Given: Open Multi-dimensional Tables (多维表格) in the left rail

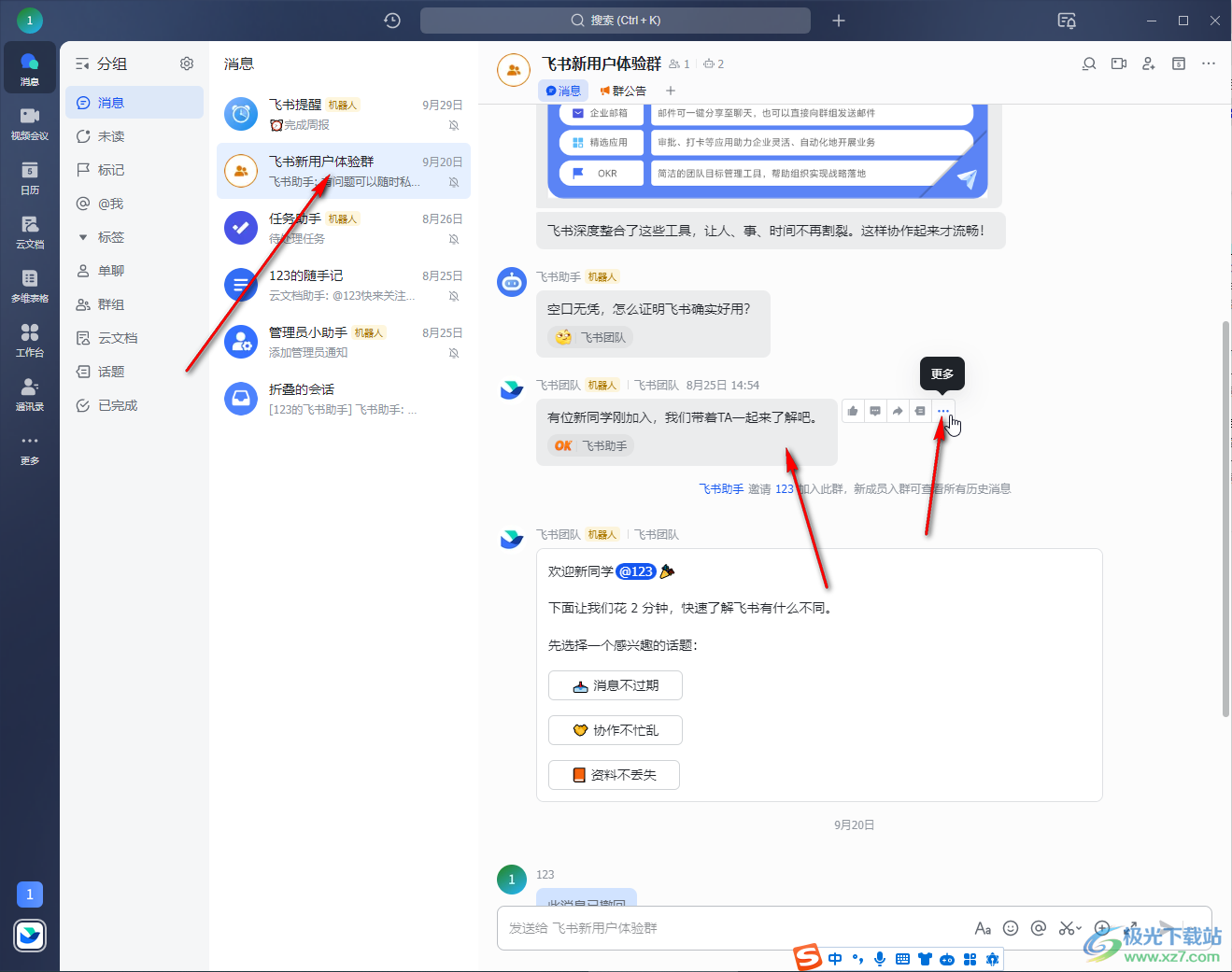Looking at the screenshot, I should [x=30, y=286].
